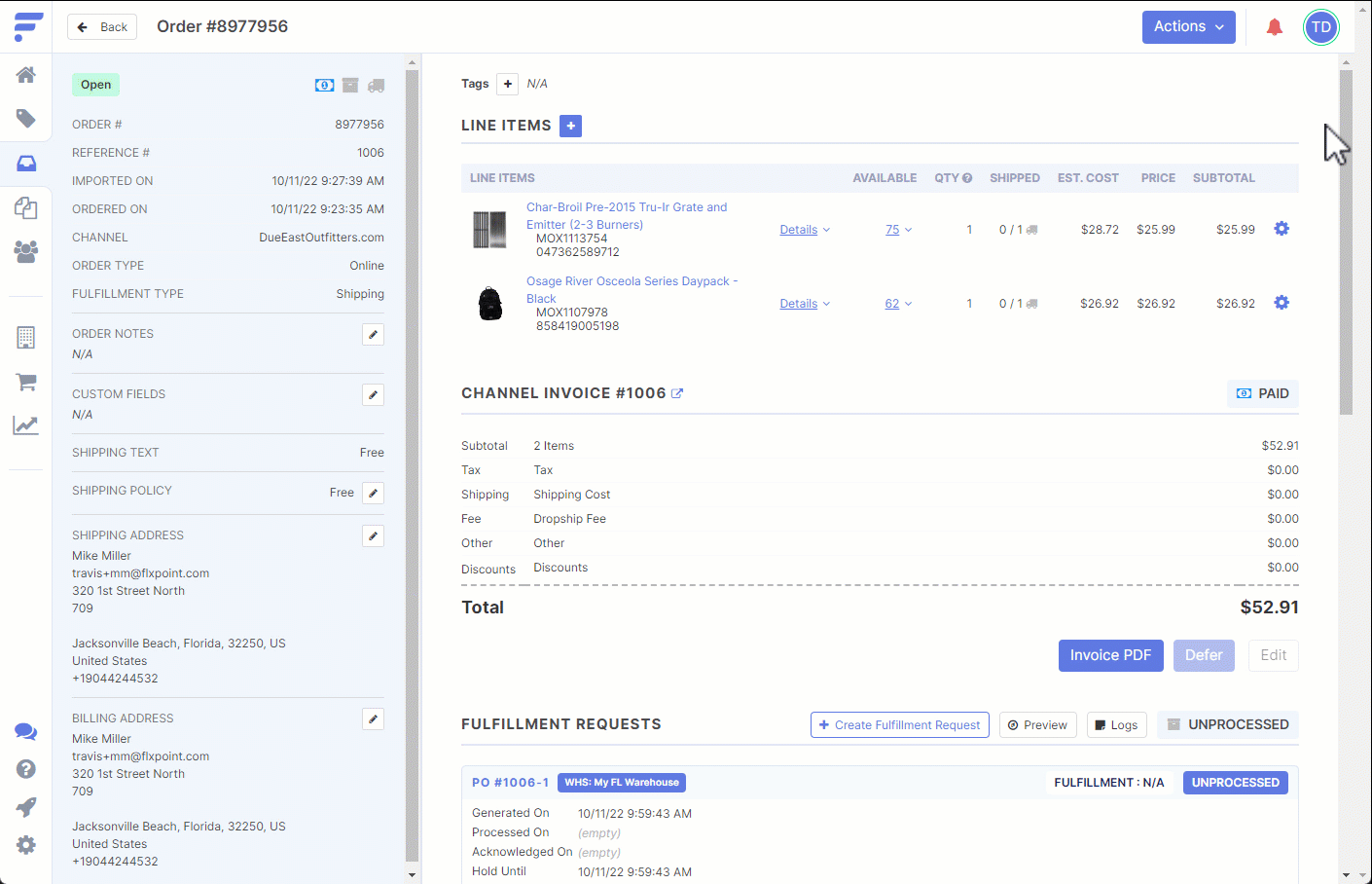The width and height of the screenshot is (1372, 884).
Task: Open the settings gear in sidebar
Action: point(26,845)
